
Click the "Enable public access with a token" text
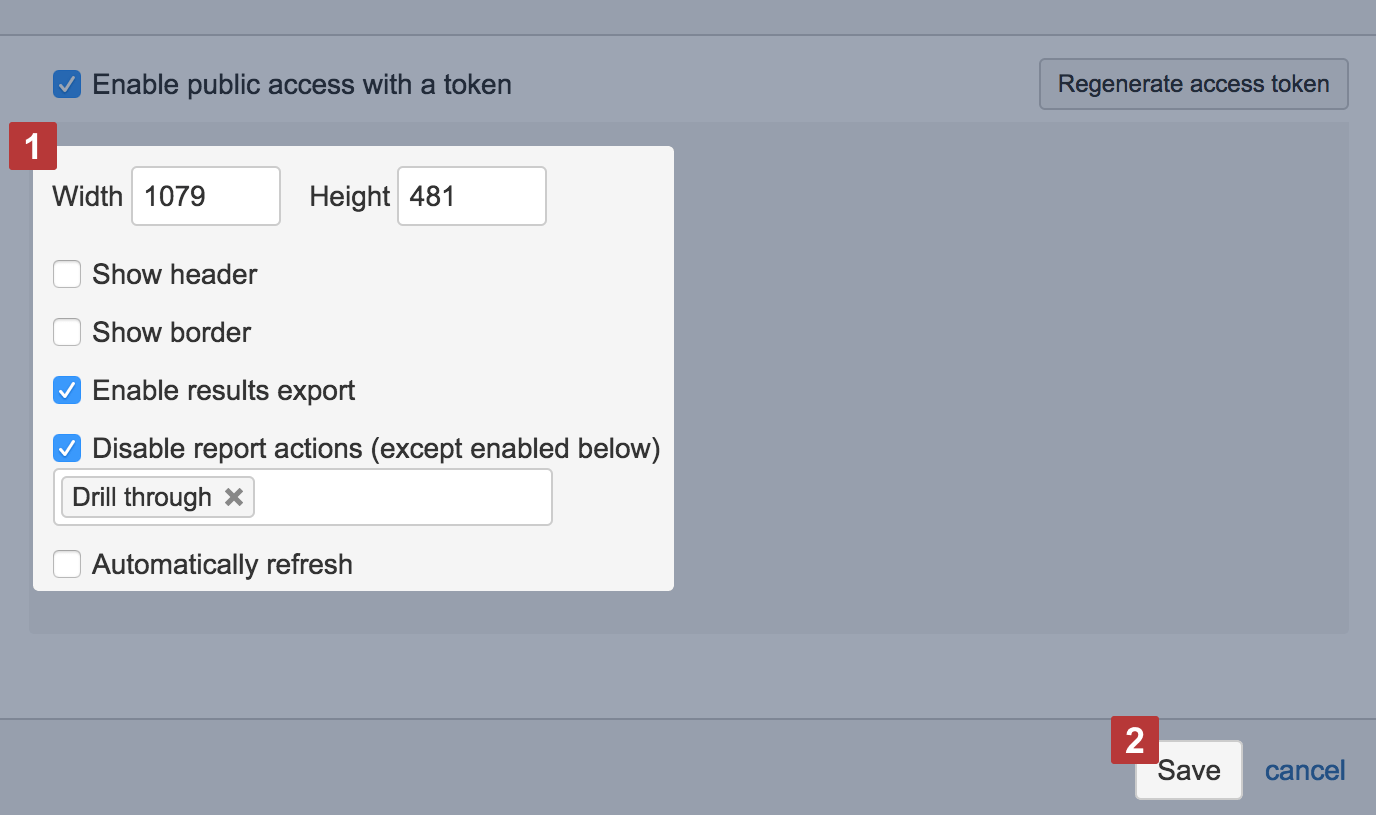pos(302,84)
